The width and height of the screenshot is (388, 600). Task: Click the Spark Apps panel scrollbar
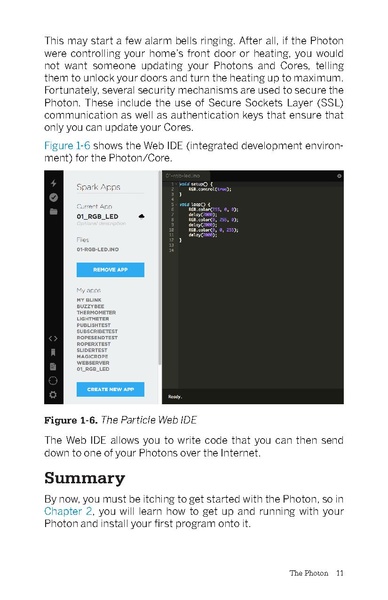pos(160,268)
